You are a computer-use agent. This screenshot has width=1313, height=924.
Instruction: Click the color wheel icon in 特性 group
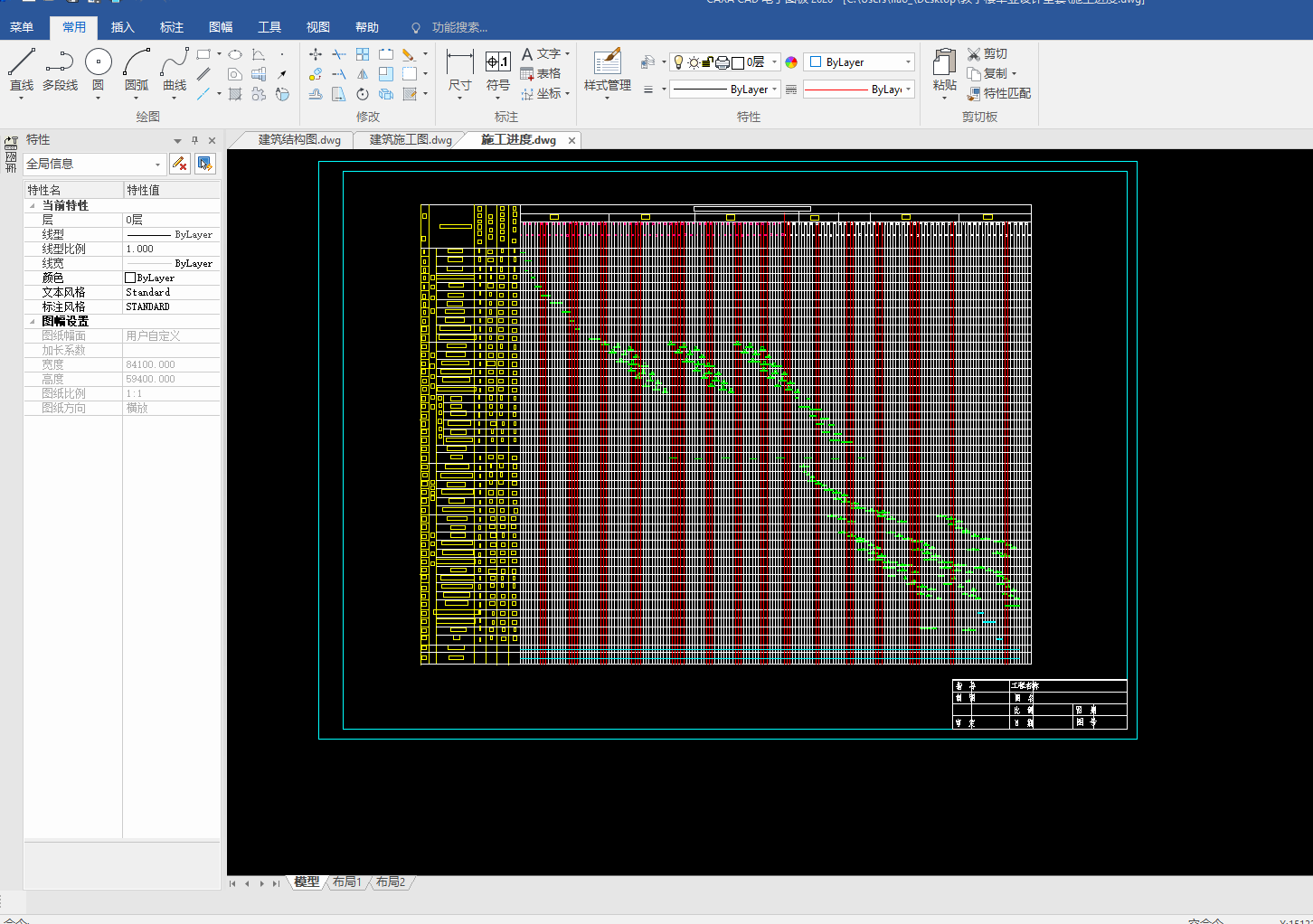point(791,62)
